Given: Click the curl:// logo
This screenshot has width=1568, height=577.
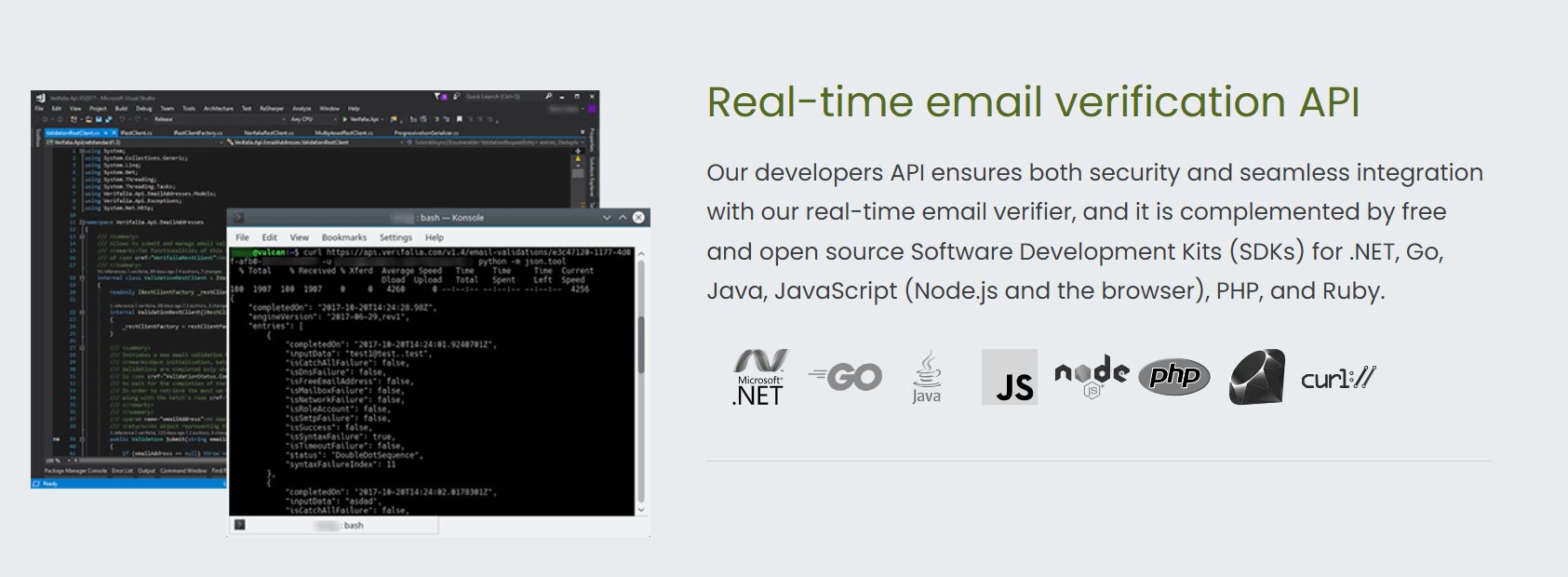Looking at the screenshot, I should (x=1338, y=378).
